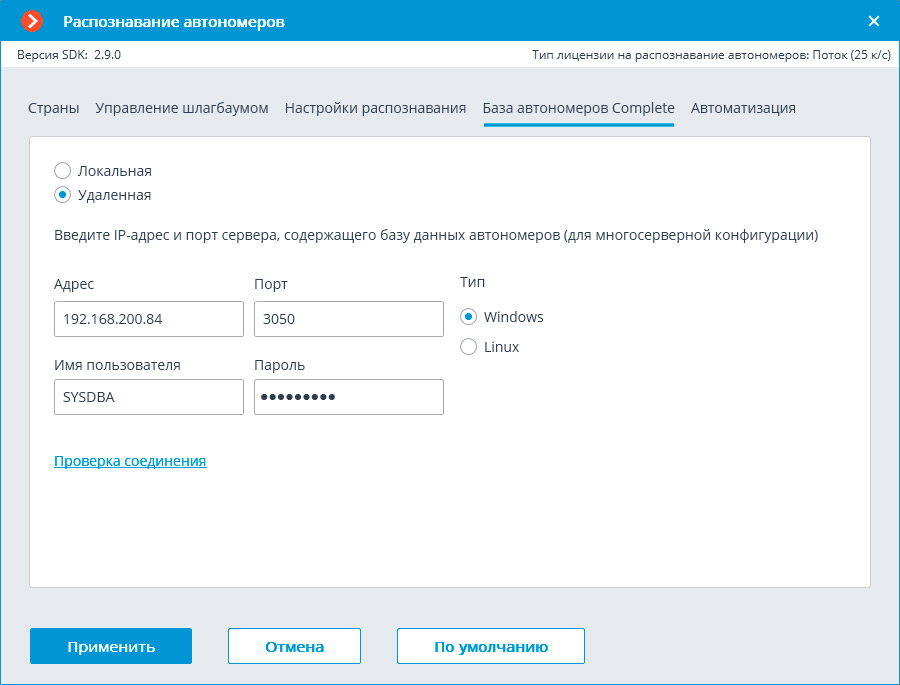Screen dimensions: 900x685
Task: Select the База автономеров Complete tab
Action: point(578,108)
